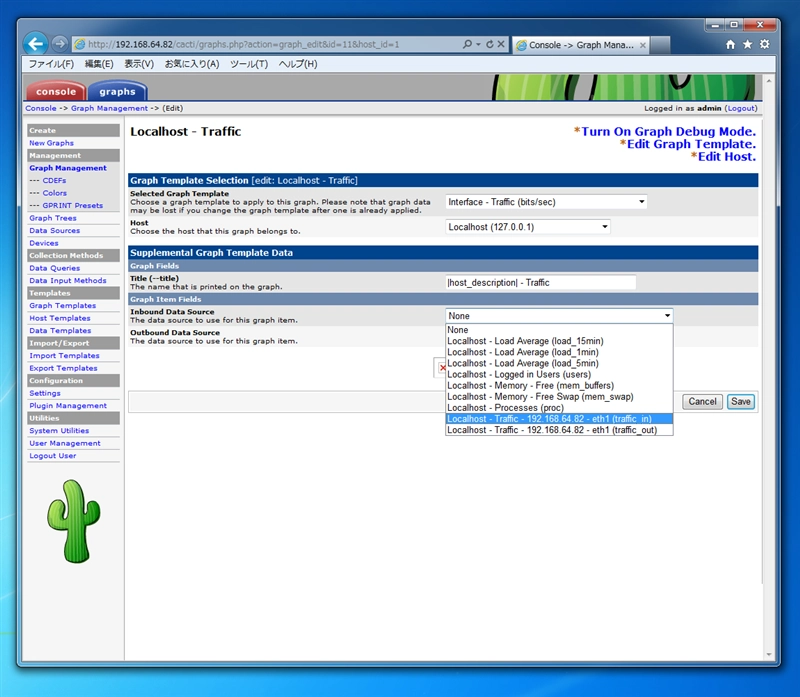Open New Graphs in sidebar

(52, 143)
